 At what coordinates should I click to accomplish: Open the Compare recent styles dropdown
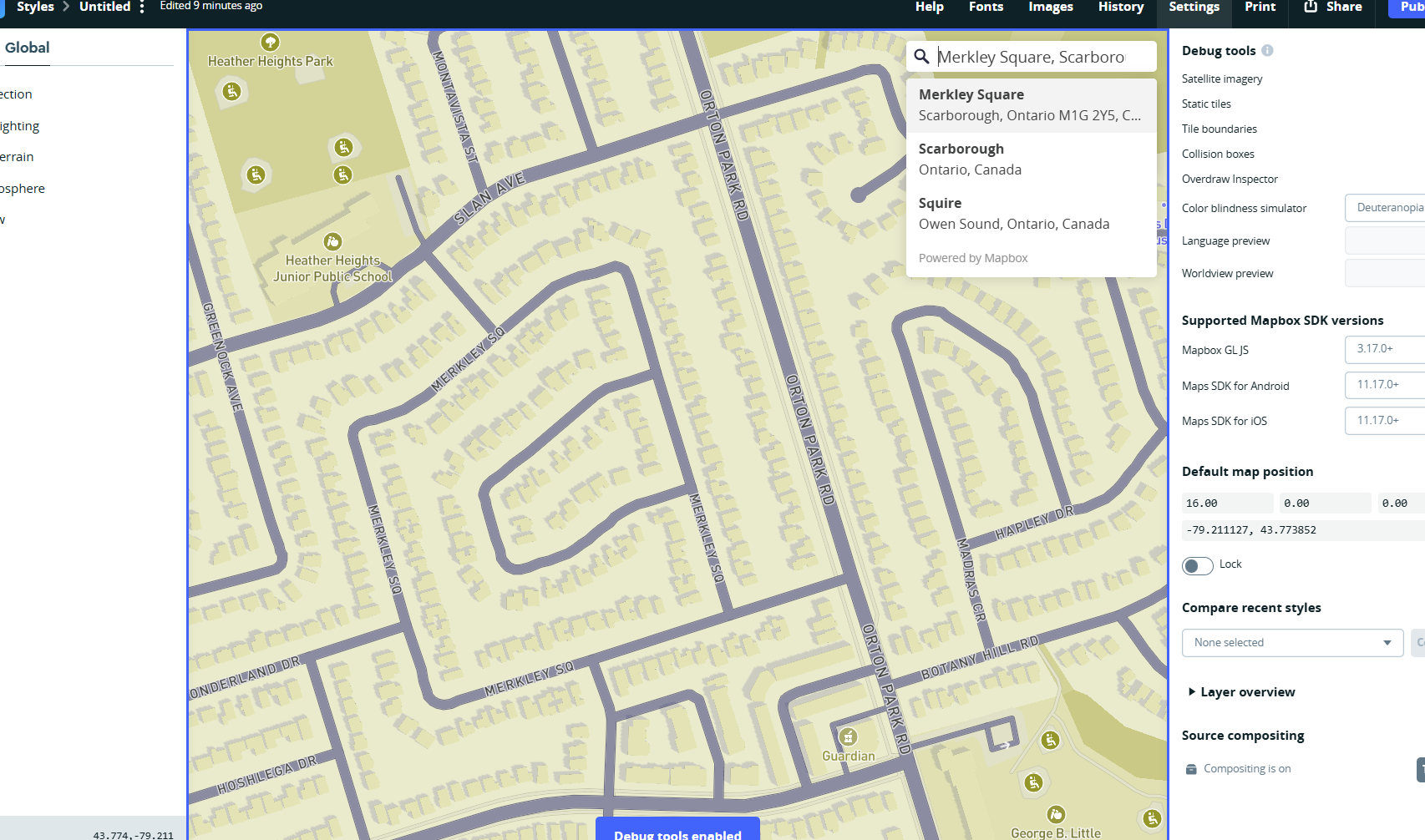[x=1291, y=643]
